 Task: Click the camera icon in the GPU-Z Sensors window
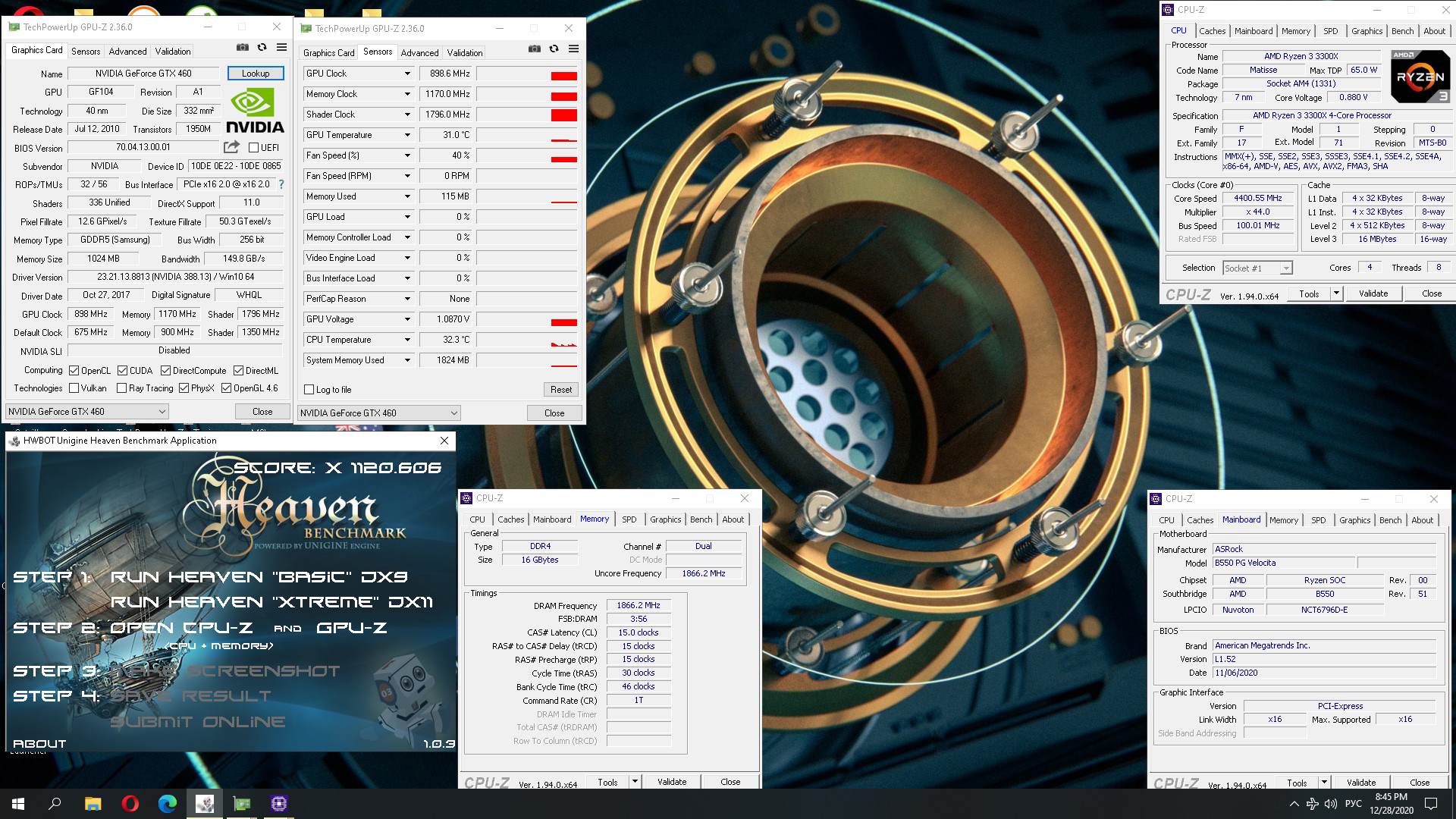click(x=534, y=49)
